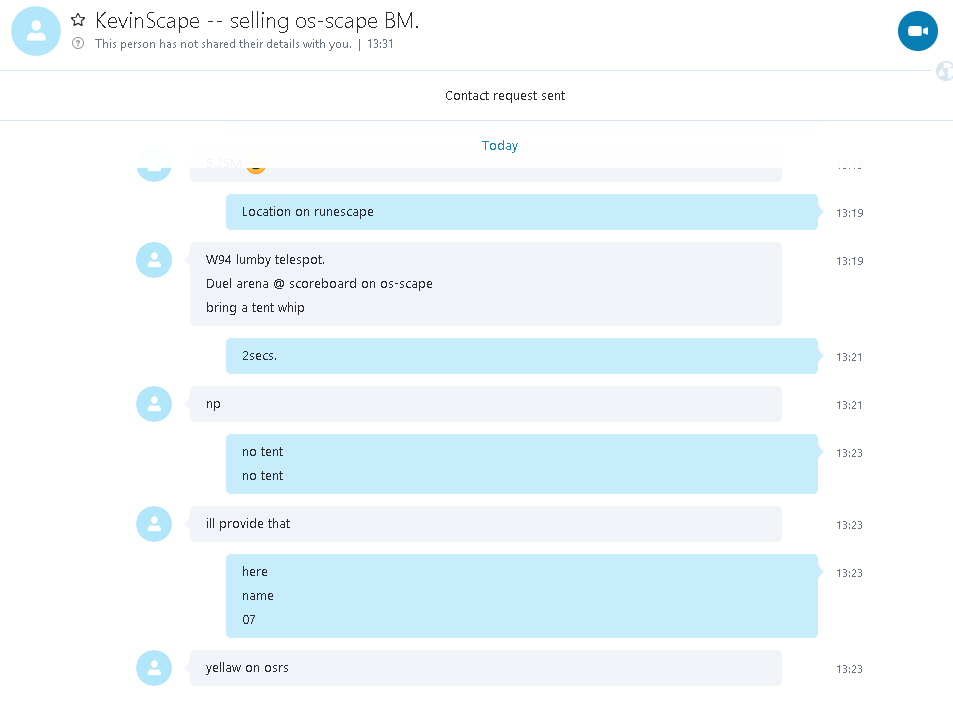Viewport: 953px width, 709px height.
Task: Click 'This person has not shared their details' text
Action: pos(223,44)
